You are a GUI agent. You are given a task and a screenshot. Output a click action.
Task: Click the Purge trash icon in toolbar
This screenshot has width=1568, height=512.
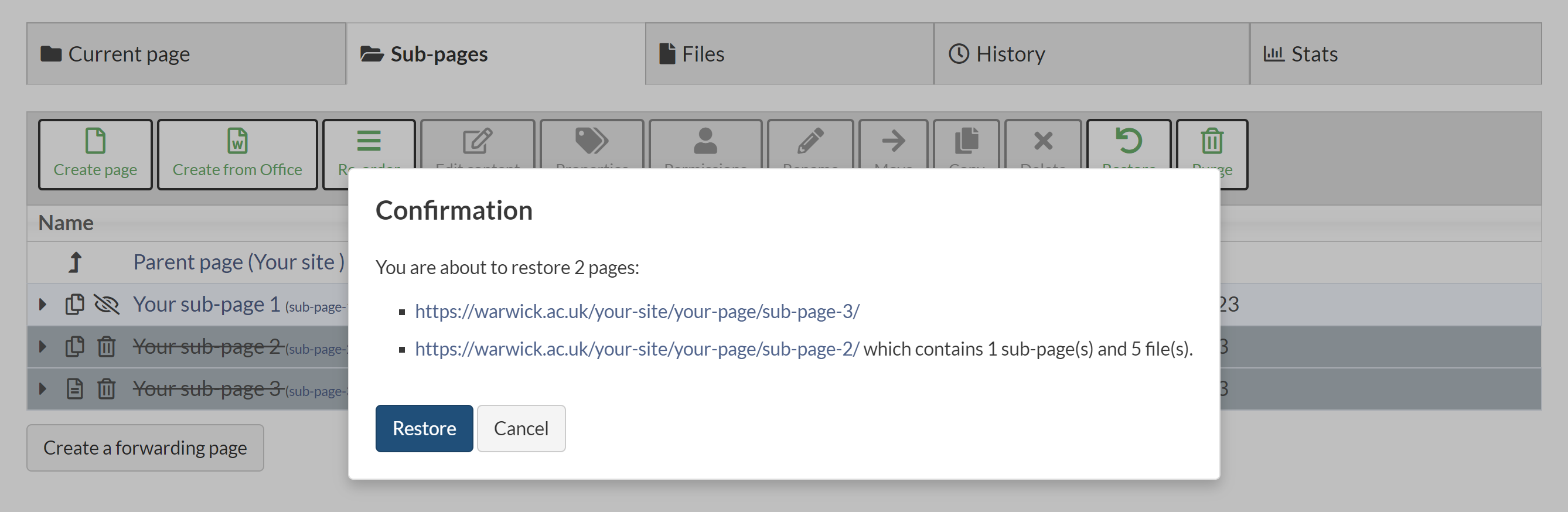click(x=1212, y=141)
